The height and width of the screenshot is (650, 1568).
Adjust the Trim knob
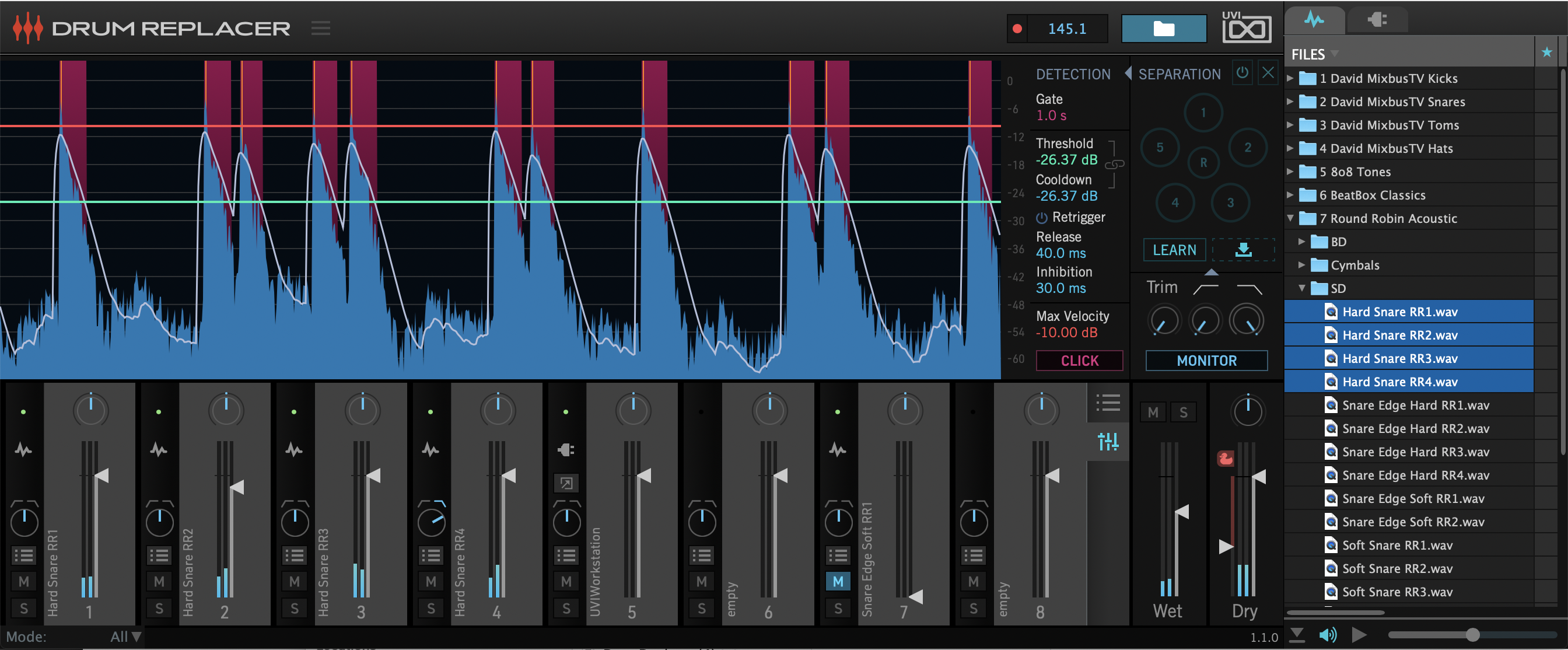click(1164, 321)
